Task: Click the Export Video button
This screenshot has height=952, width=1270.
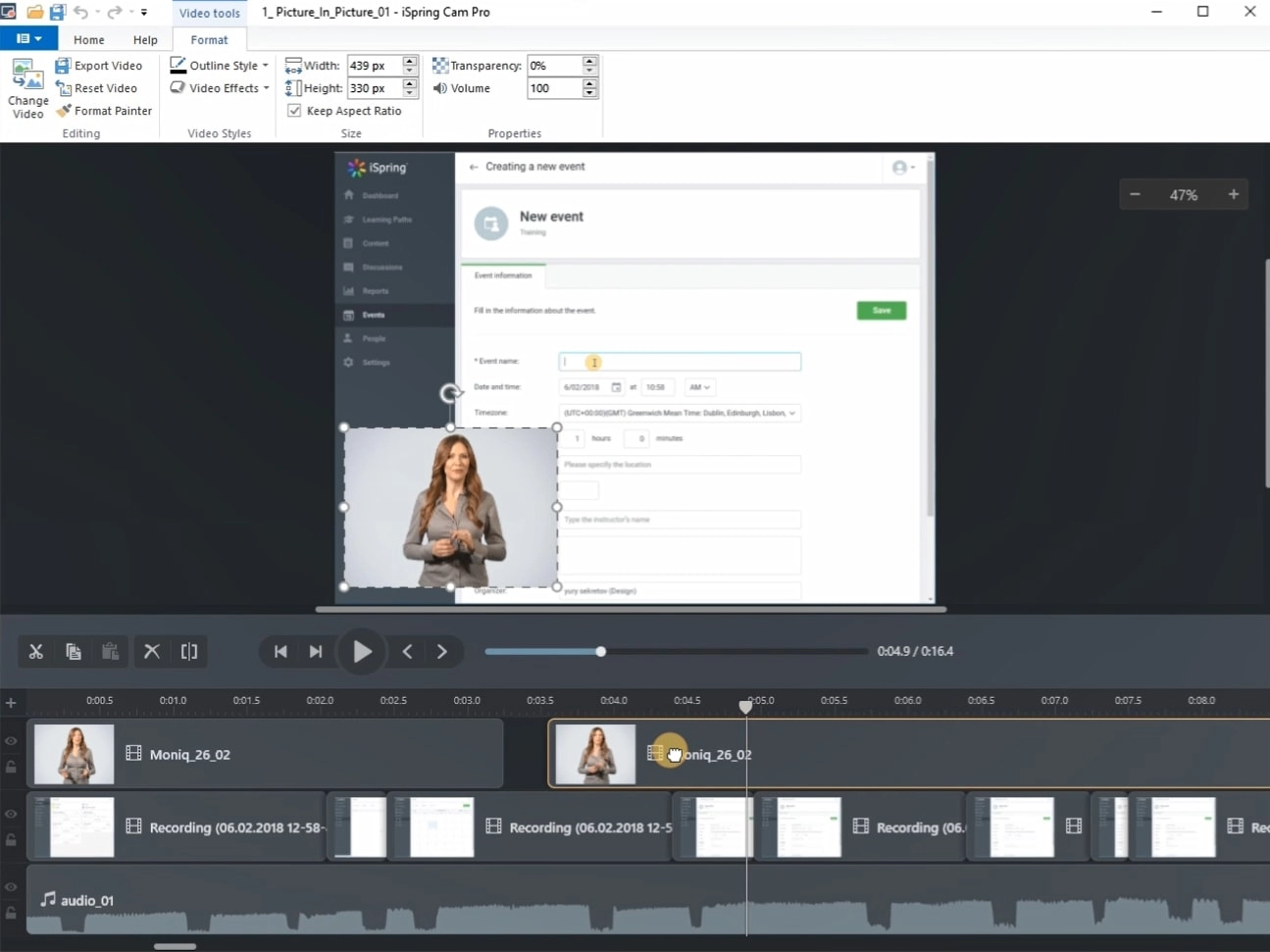Action: tap(99, 66)
